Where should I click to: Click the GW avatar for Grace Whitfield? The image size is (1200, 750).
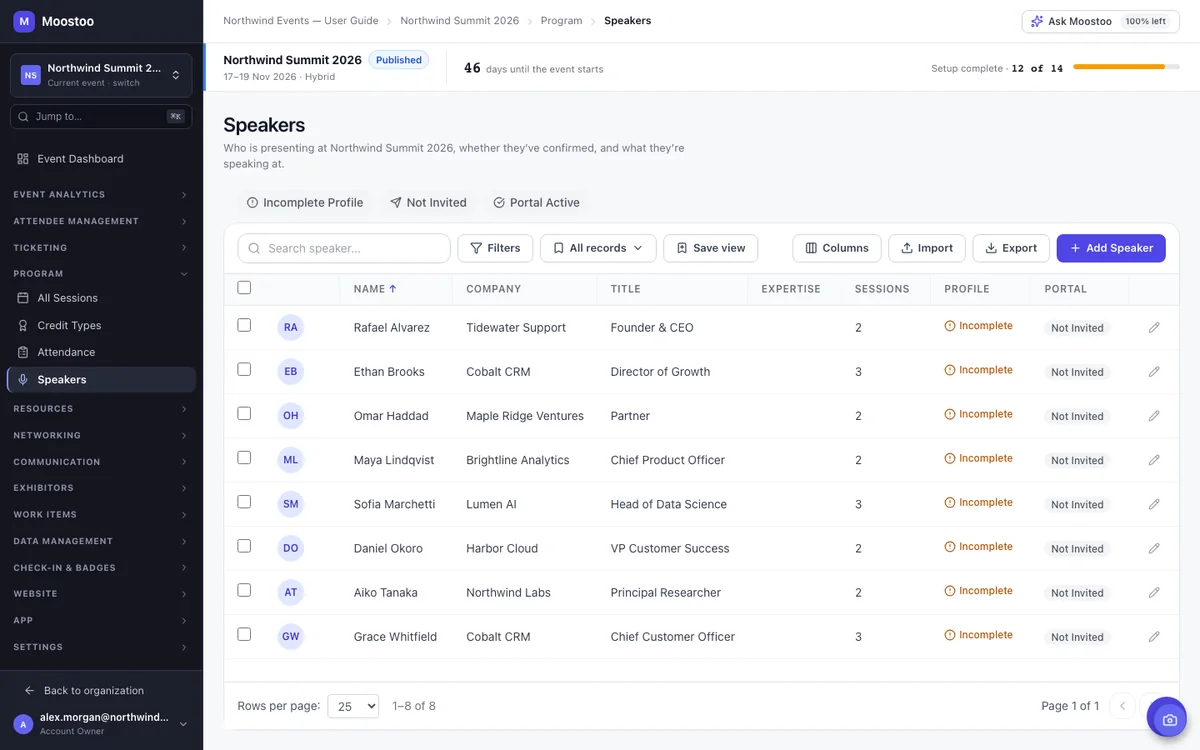pyautogui.click(x=291, y=636)
